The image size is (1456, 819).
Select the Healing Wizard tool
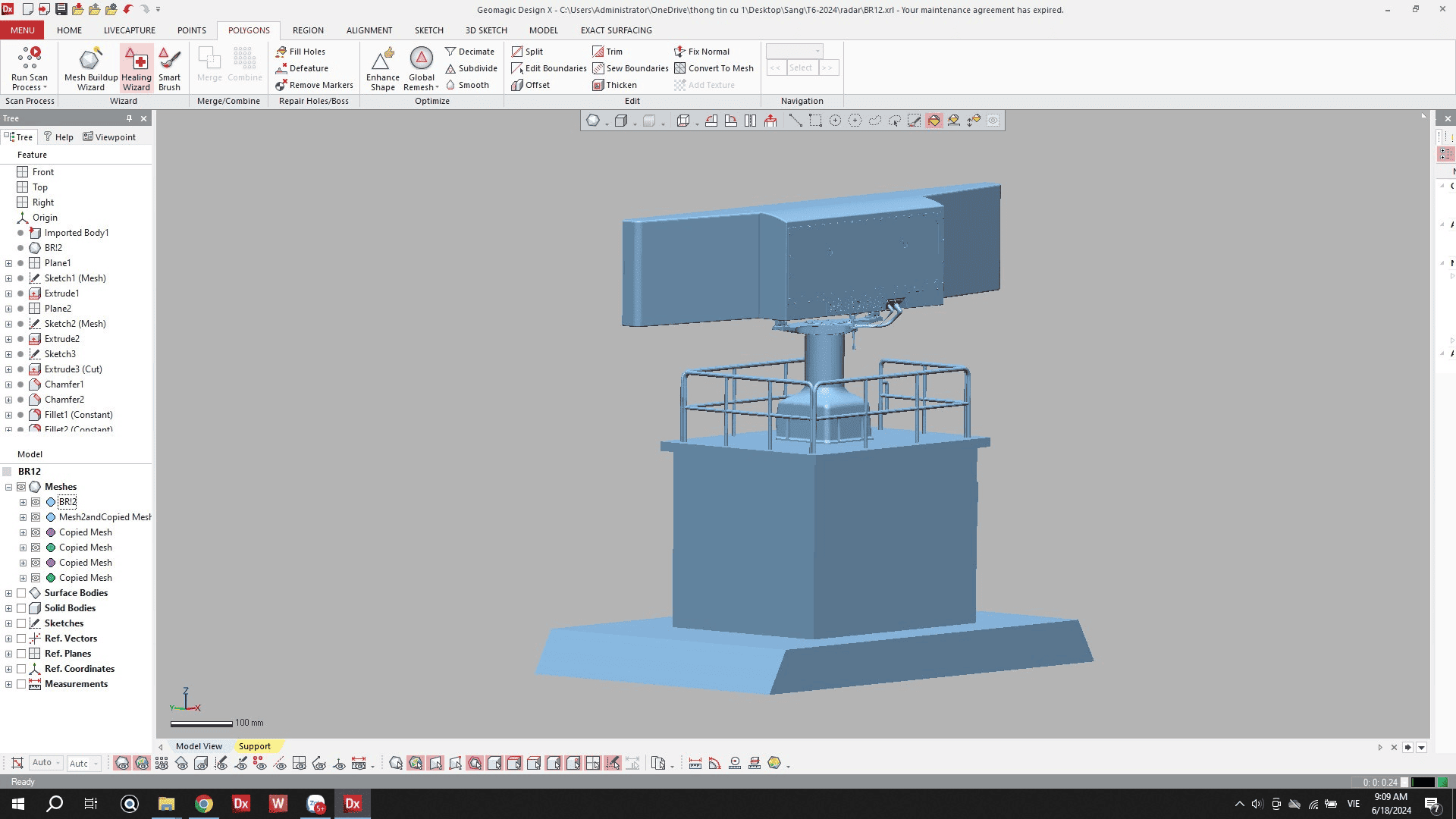pos(137,67)
